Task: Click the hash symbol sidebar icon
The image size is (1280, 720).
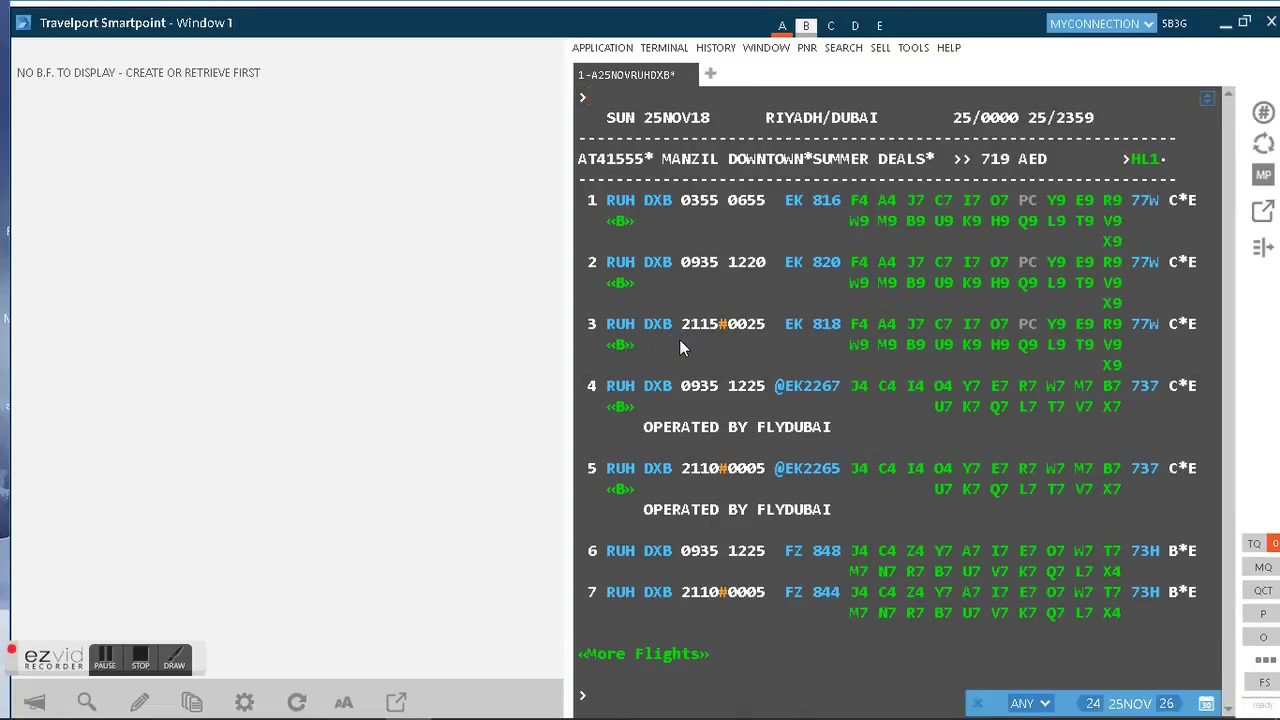Action: click(1263, 112)
